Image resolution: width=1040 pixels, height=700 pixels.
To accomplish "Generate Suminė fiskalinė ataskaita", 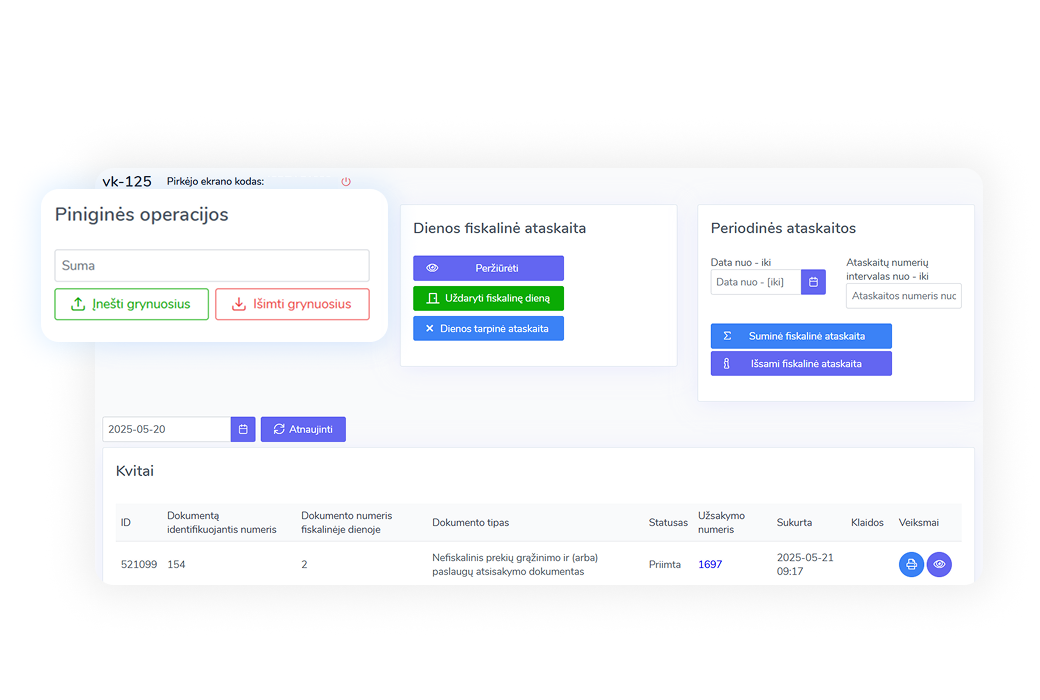I will pos(800,336).
